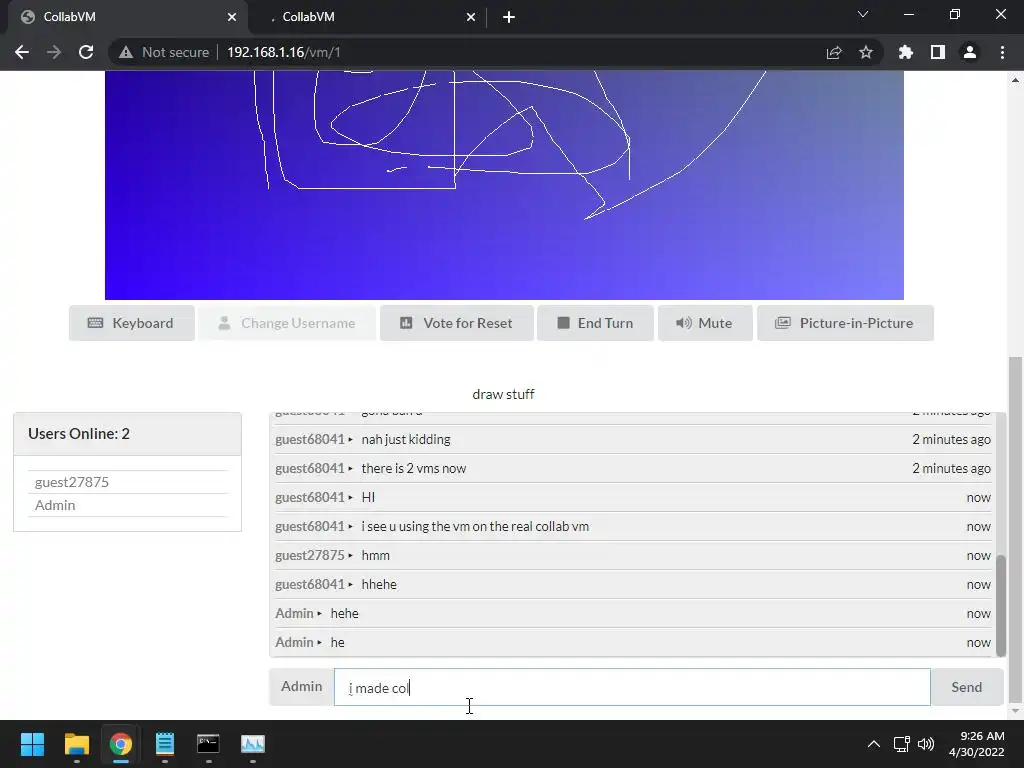
Task: Click the Admin message 'he'
Action: [x=338, y=643]
